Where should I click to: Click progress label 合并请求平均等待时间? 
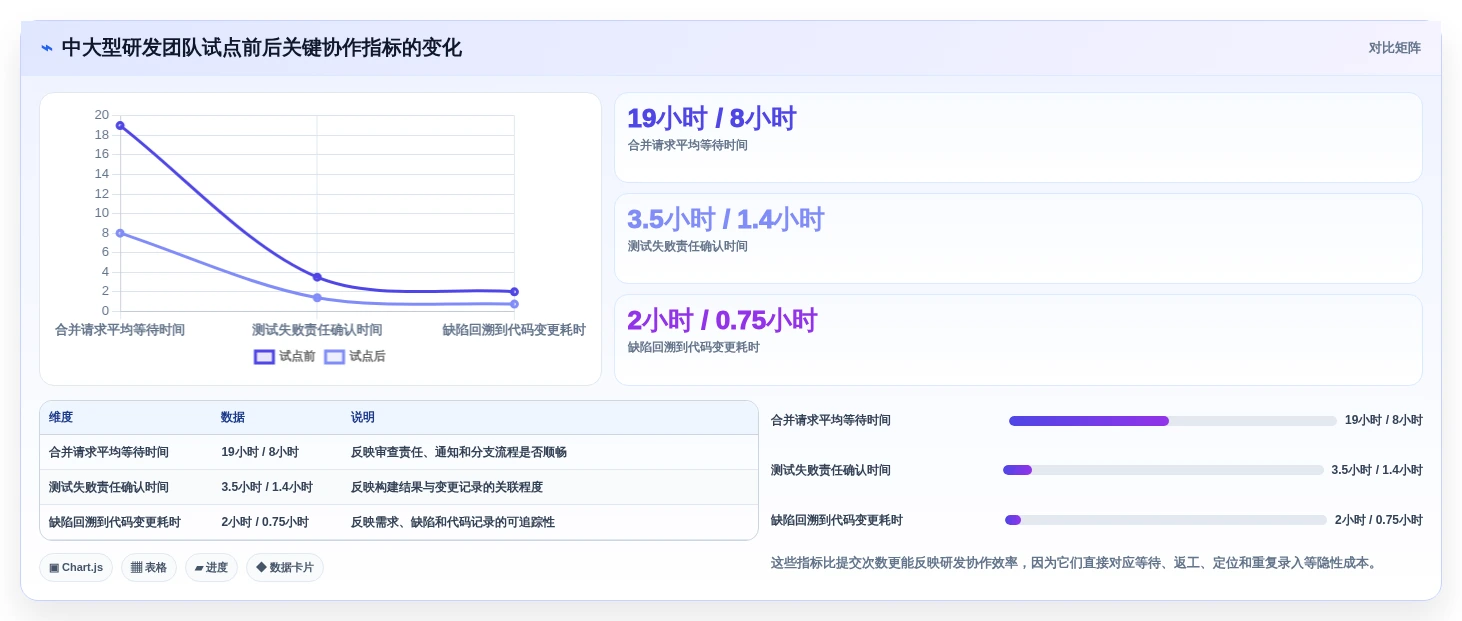(x=831, y=420)
